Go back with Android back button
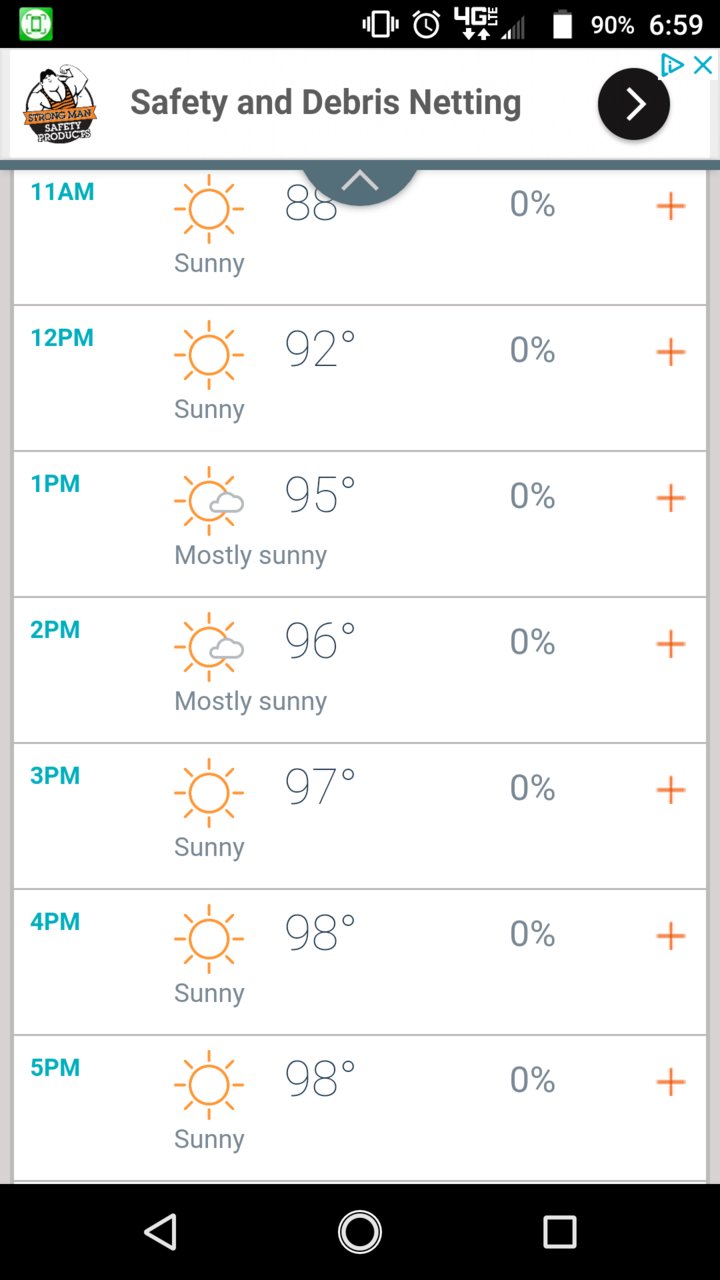The width and height of the screenshot is (720, 1280). pos(161,1232)
